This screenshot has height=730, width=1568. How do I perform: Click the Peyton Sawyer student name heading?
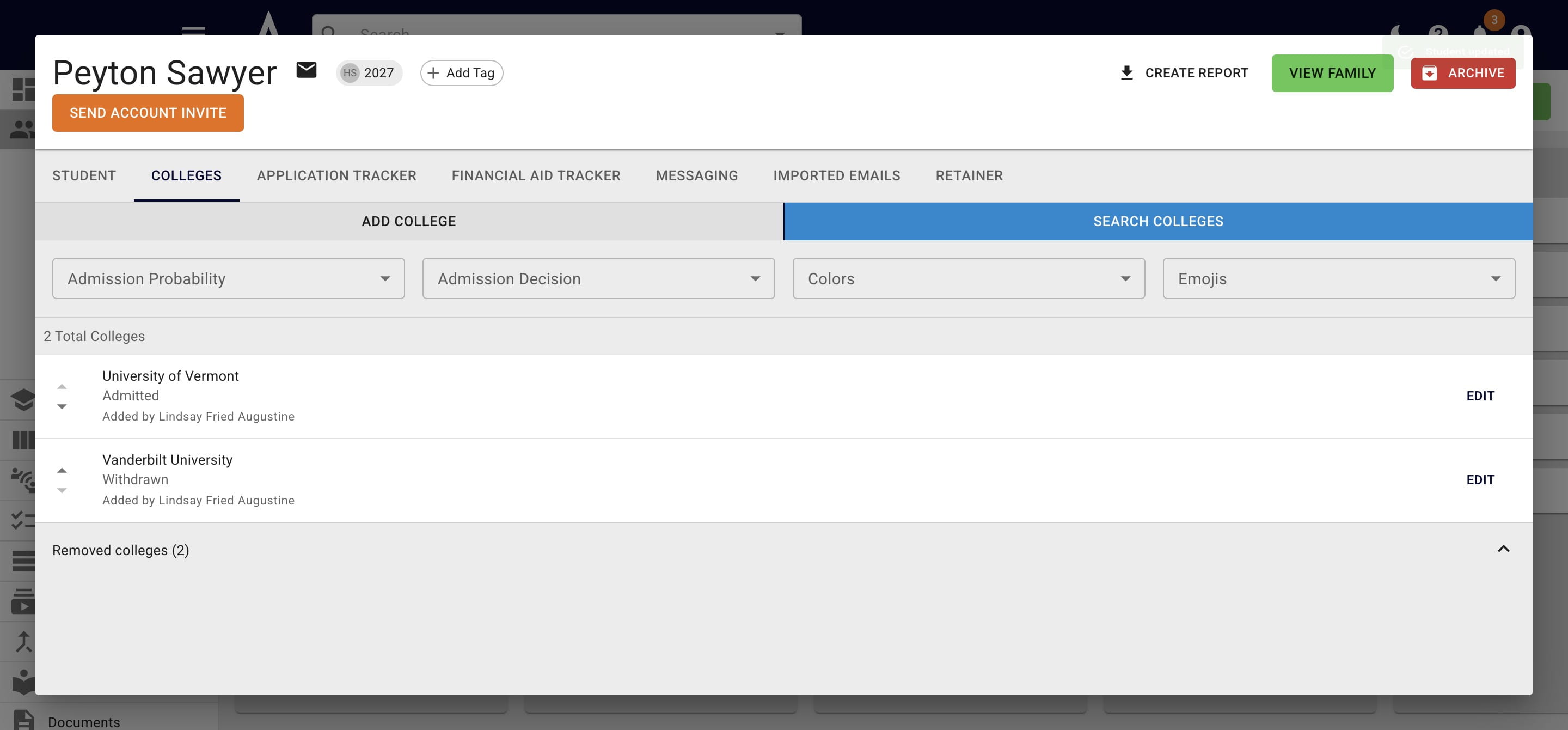(x=164, y=72)
